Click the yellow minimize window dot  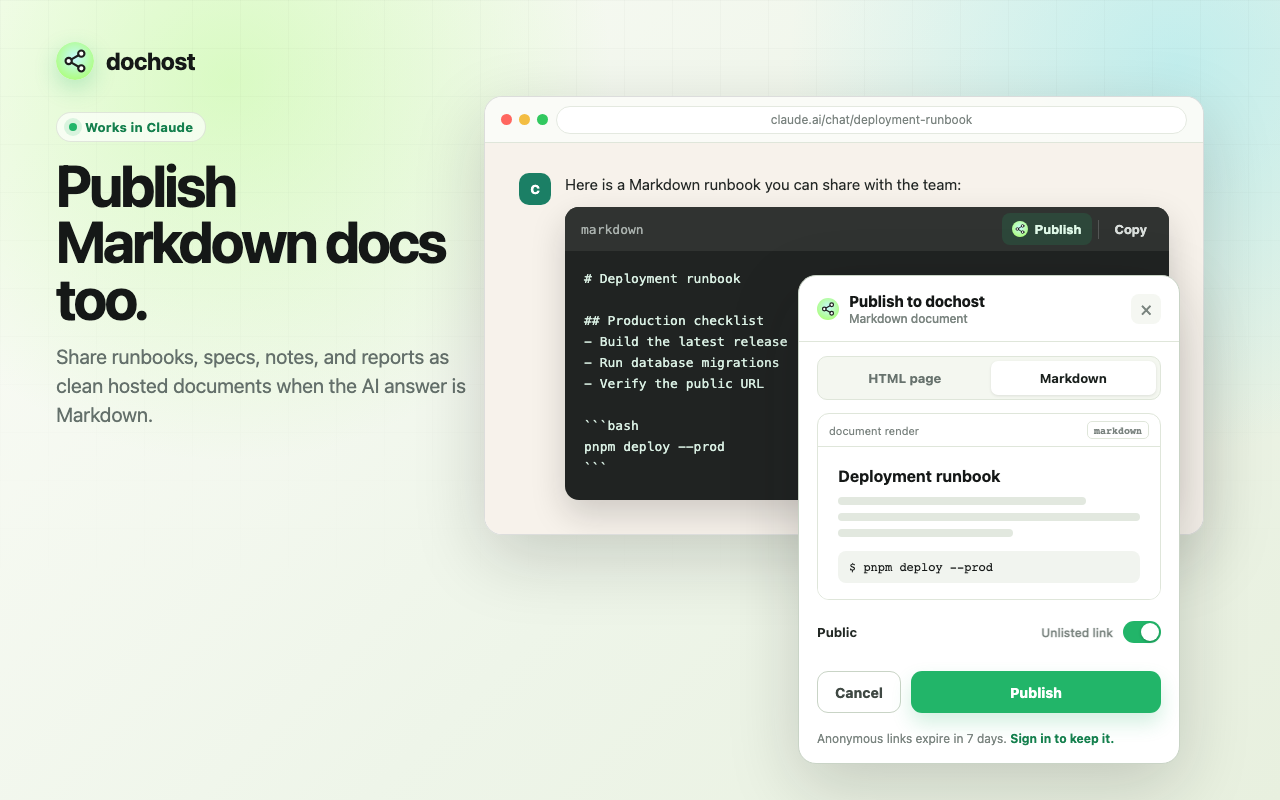coord(524,120)
